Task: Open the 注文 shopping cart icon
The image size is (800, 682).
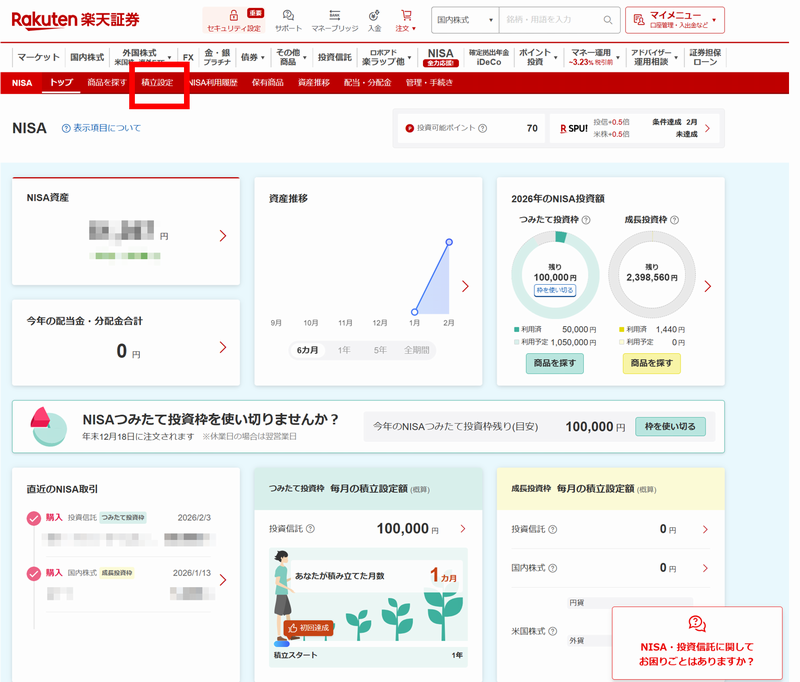Action: click(406, 15)
